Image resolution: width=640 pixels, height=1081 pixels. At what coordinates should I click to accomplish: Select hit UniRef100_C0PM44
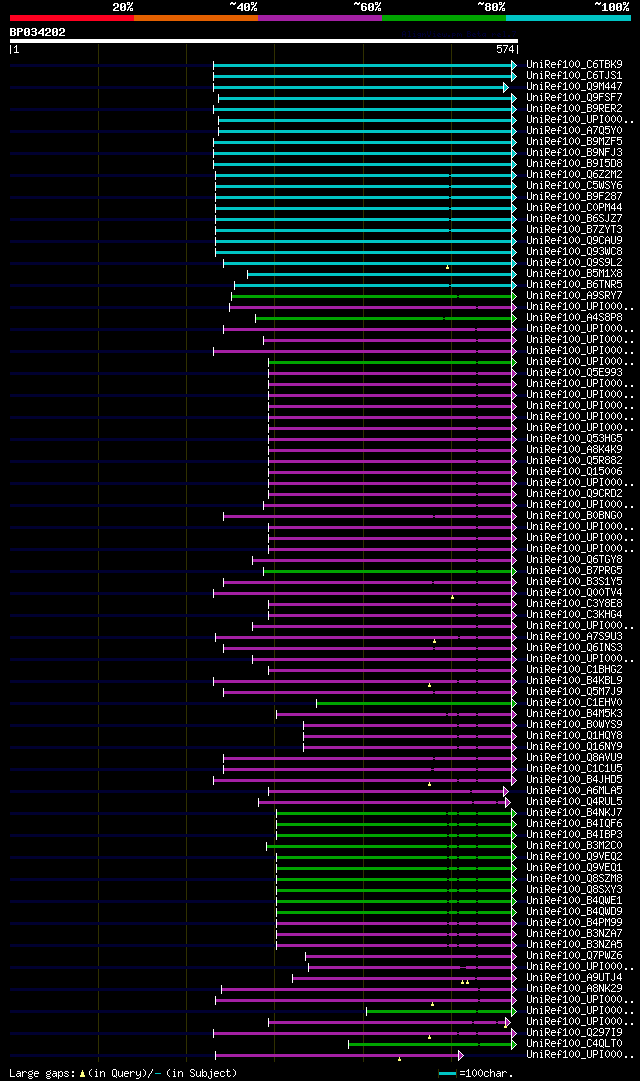574,208
